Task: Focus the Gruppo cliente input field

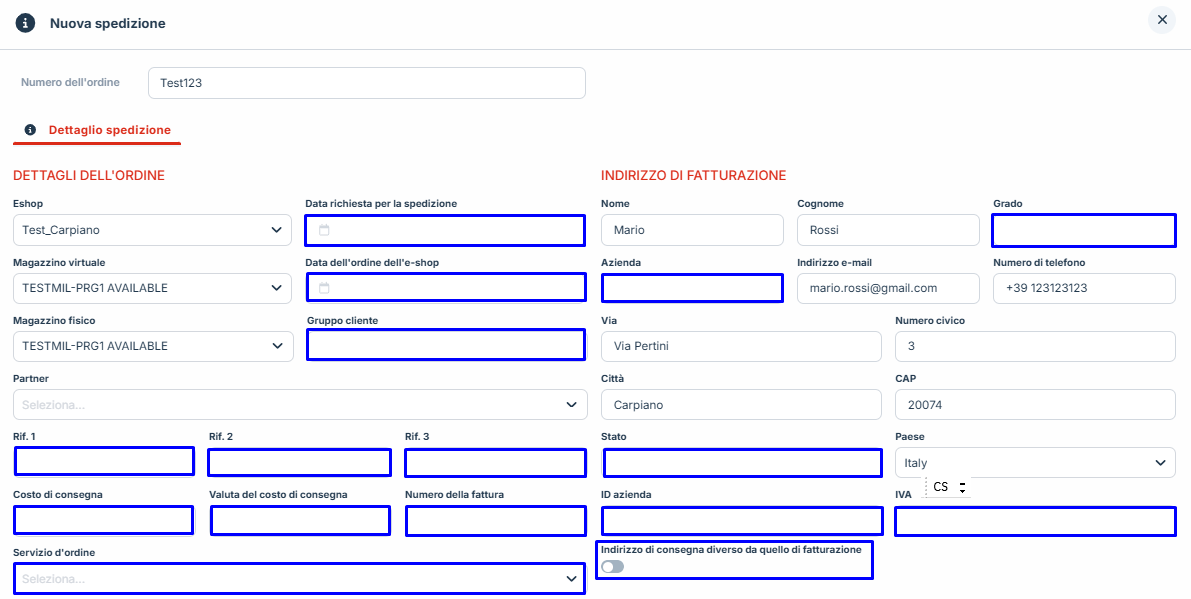Action: (x=445, y=345)
